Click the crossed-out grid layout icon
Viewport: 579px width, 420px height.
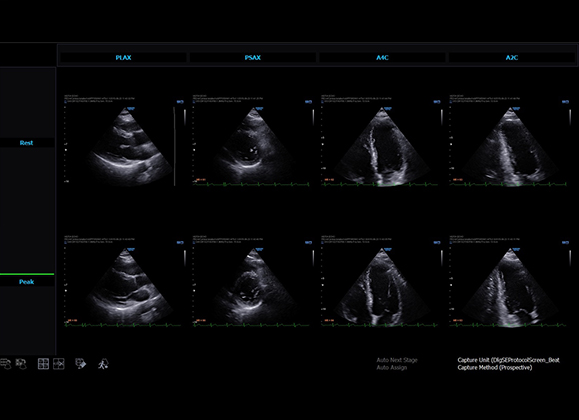pyautogui.click(x=59, y=364)
